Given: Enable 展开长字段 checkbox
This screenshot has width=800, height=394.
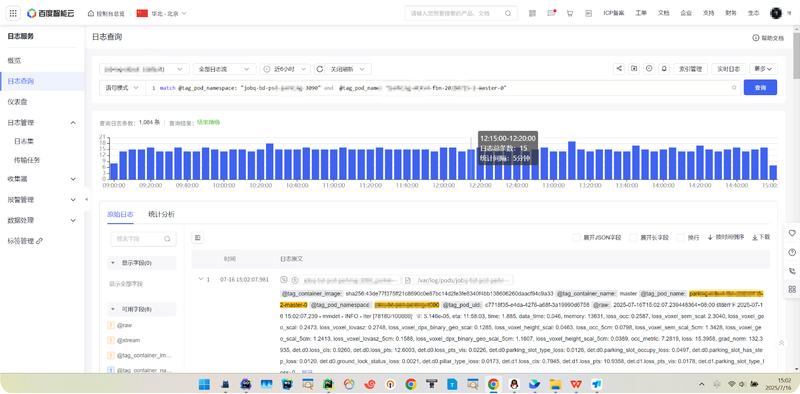Looking at the screenshot, I should click(x=633, y=237).
